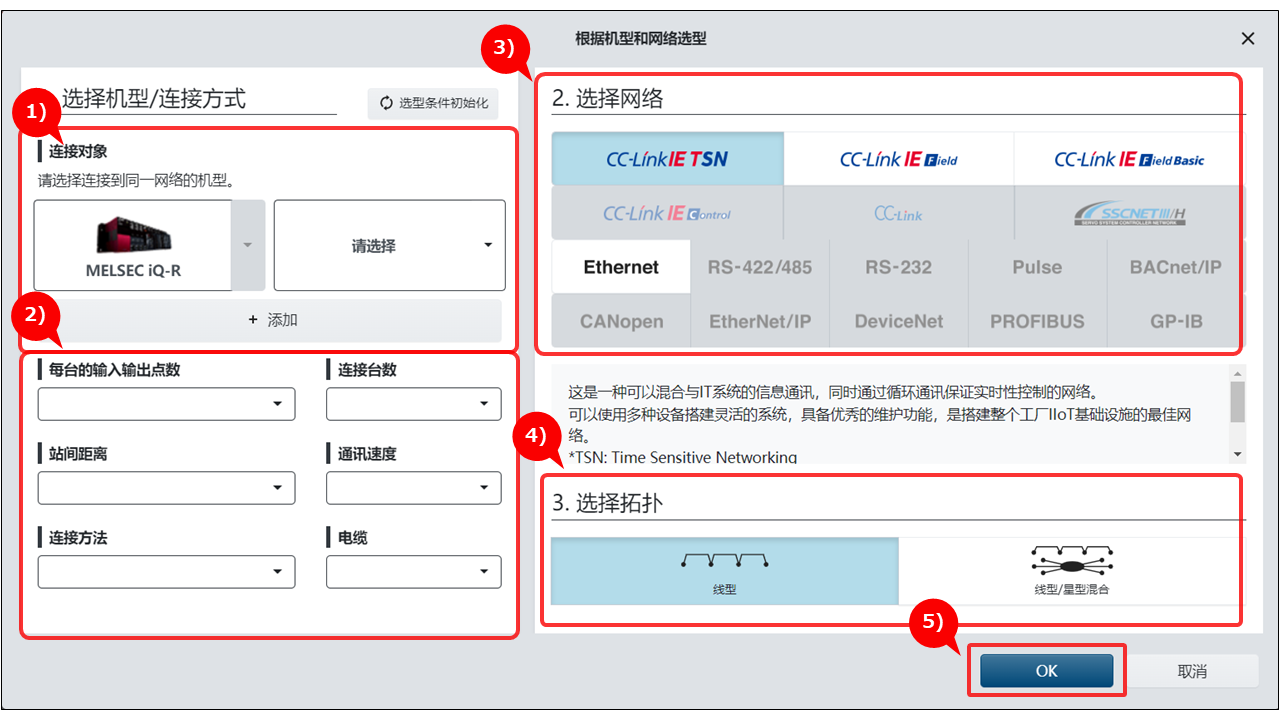
Task: Reset conditions with 选型条件初始化
Action: coord(432,103)
